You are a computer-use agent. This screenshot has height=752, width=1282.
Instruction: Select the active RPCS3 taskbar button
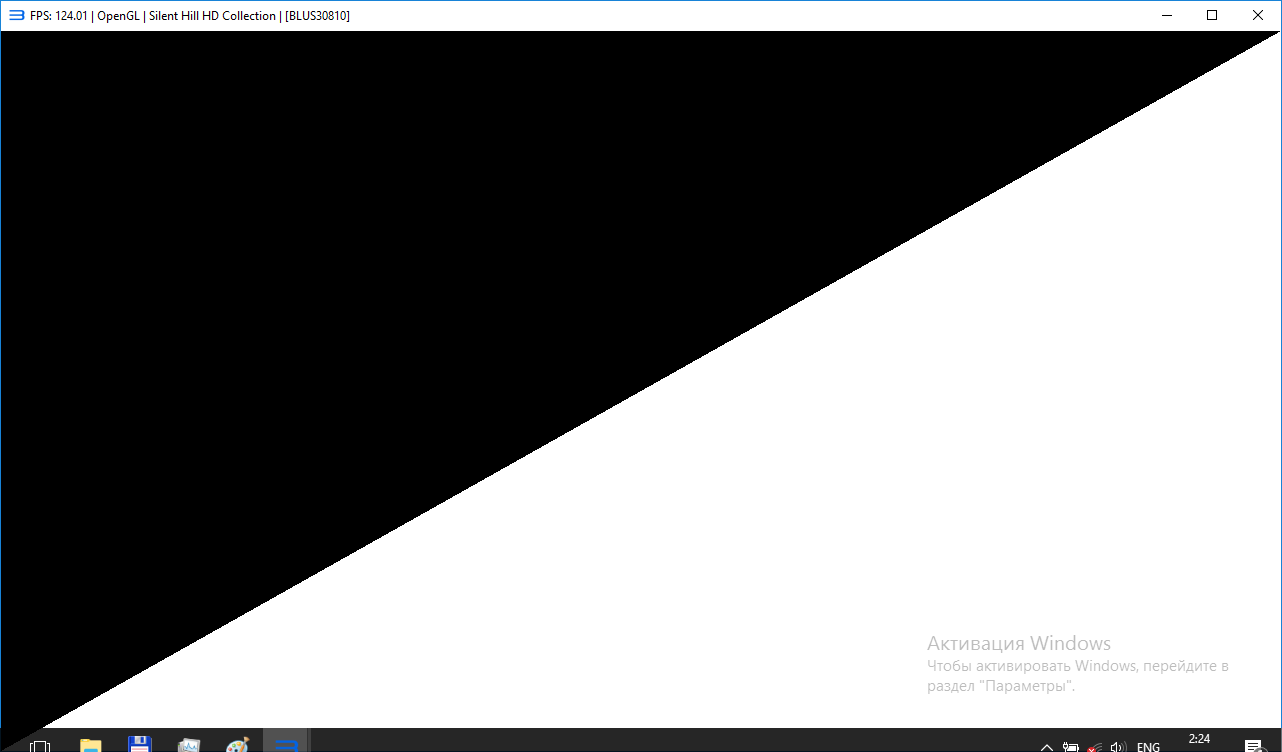pos(286,741)
